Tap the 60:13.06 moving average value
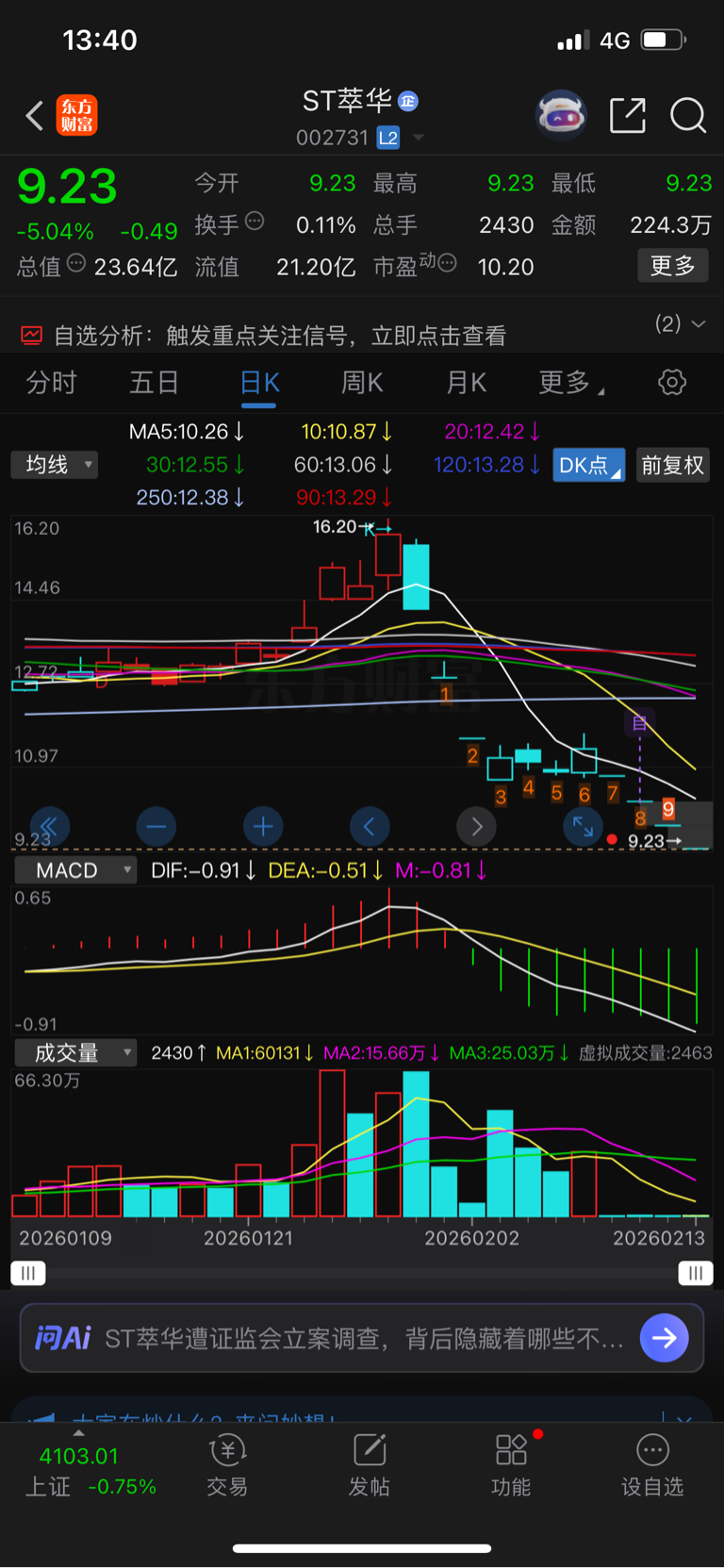 [x=343, y=465]
